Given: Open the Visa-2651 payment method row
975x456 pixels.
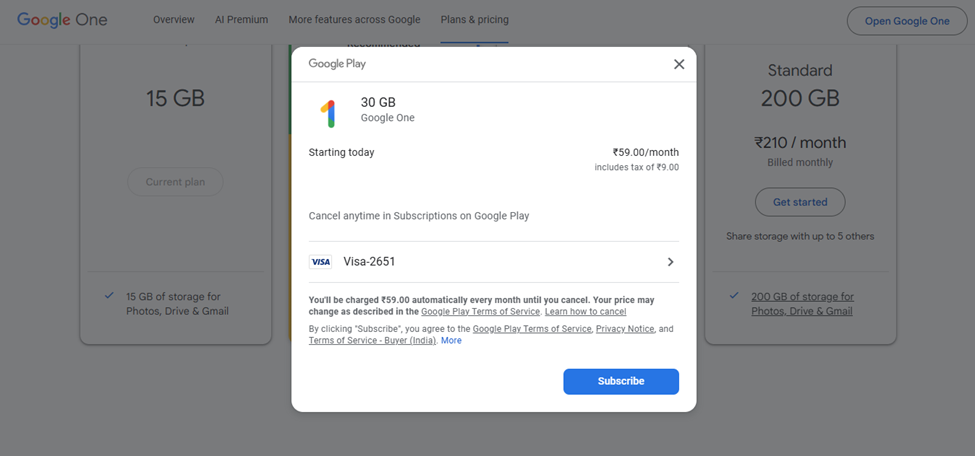Looking at the screenshot, I should pos(494,262).
